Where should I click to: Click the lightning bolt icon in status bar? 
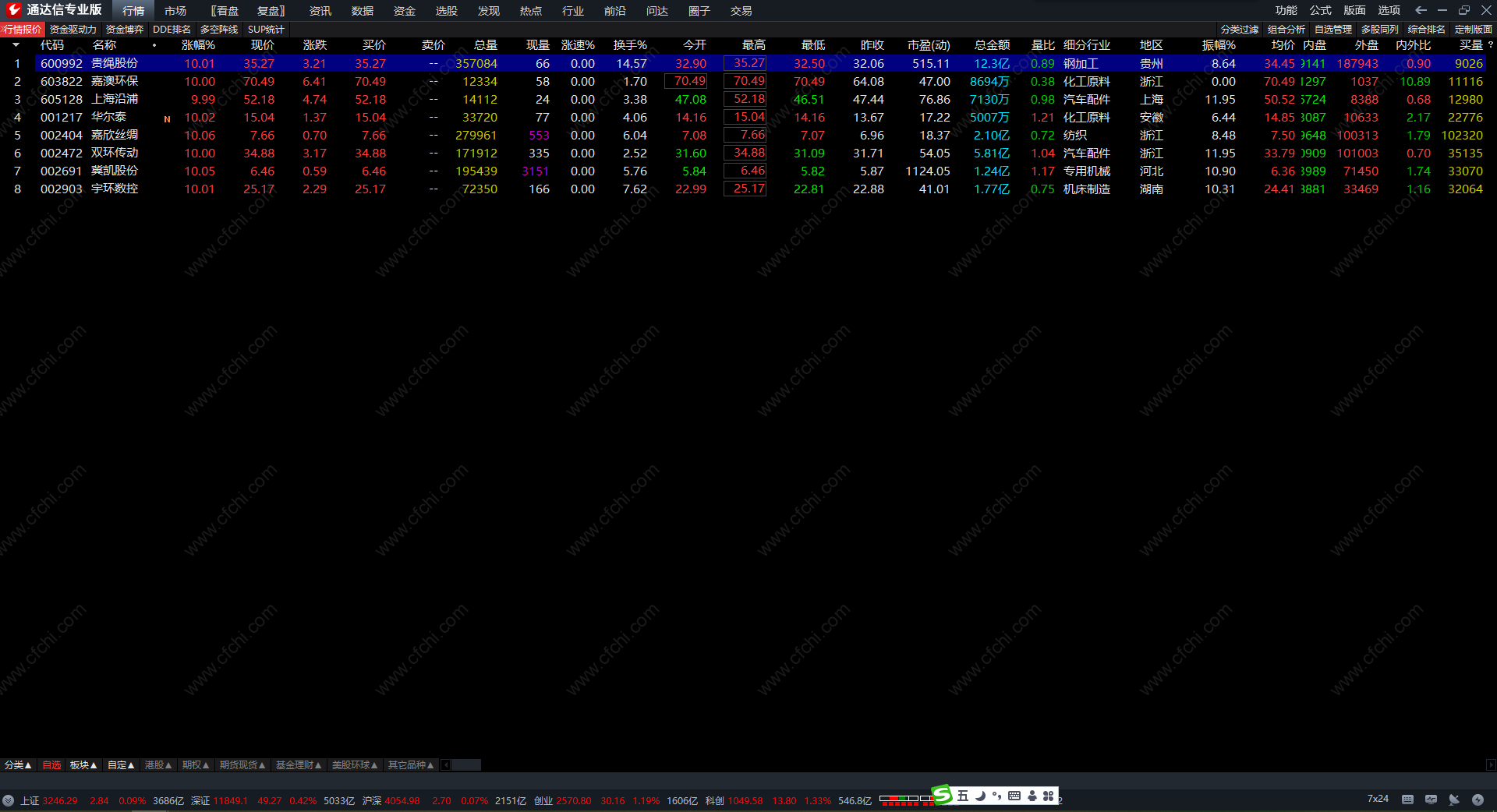(1478, 800)
